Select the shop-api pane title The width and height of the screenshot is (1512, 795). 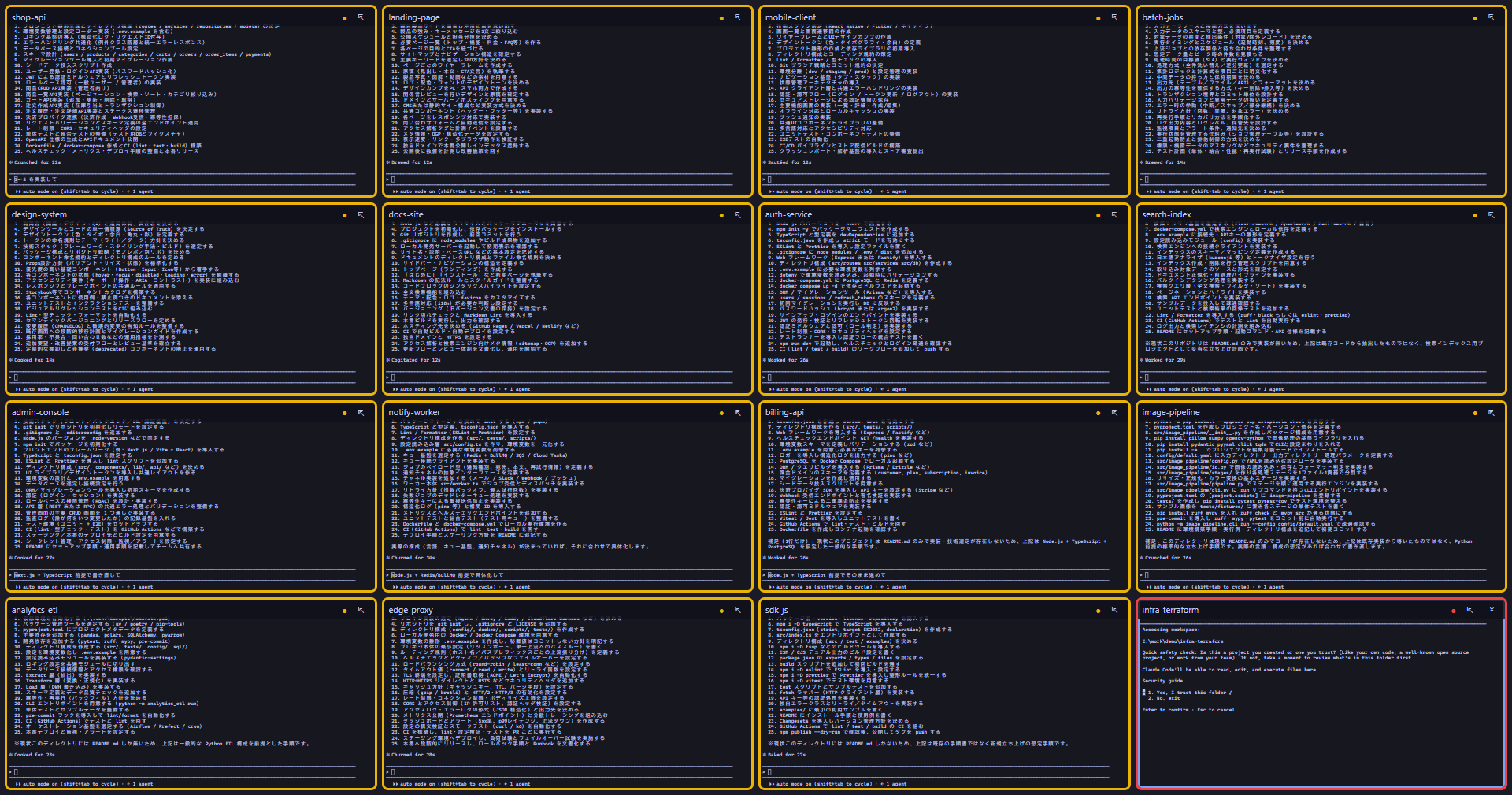28,17
